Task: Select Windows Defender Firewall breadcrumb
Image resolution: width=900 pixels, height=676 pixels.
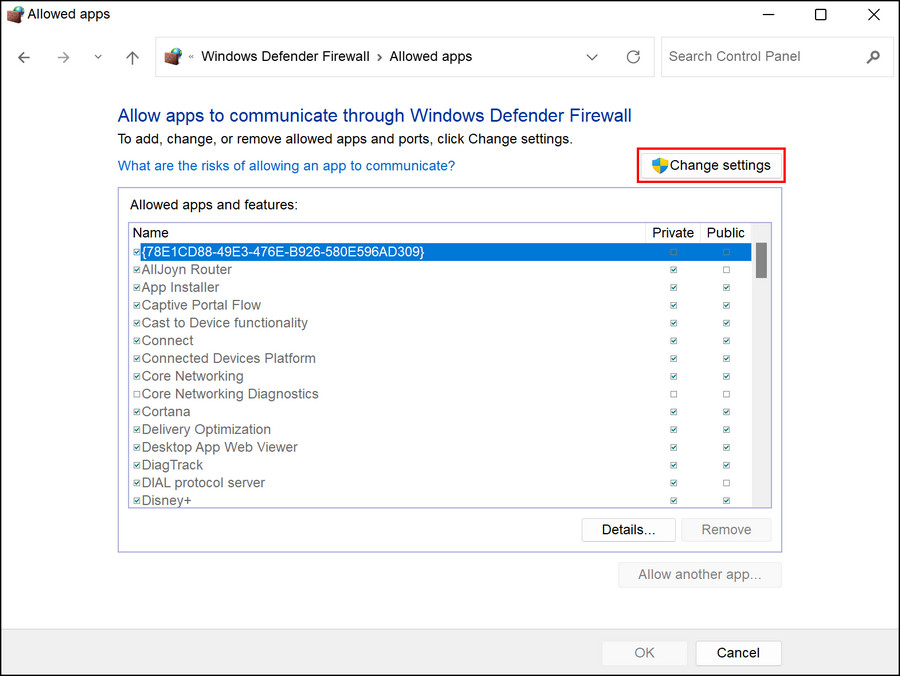Action: tap(285, 57)
